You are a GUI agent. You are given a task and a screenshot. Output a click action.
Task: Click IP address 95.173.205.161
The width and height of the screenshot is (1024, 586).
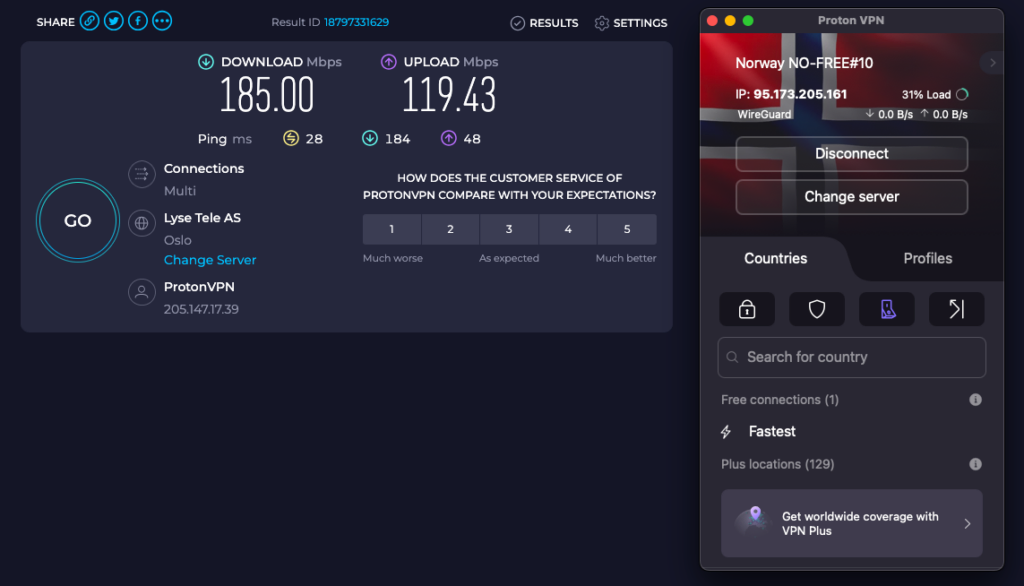coord(800,95)
